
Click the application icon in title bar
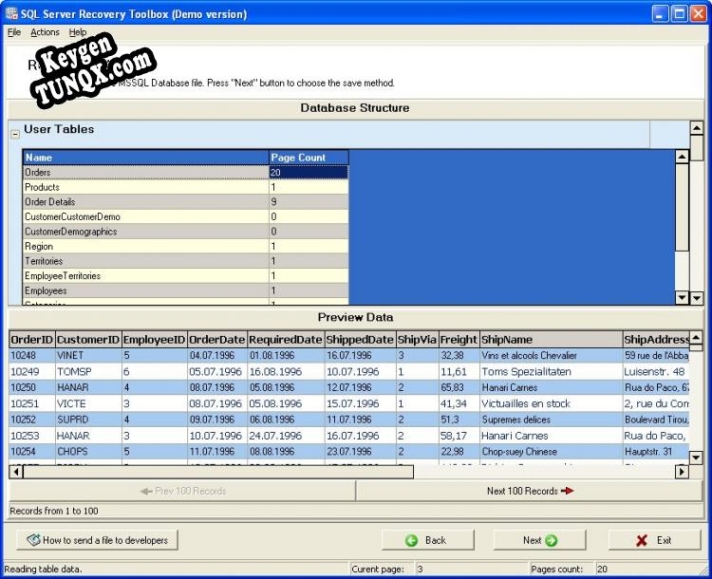[12, 14]
